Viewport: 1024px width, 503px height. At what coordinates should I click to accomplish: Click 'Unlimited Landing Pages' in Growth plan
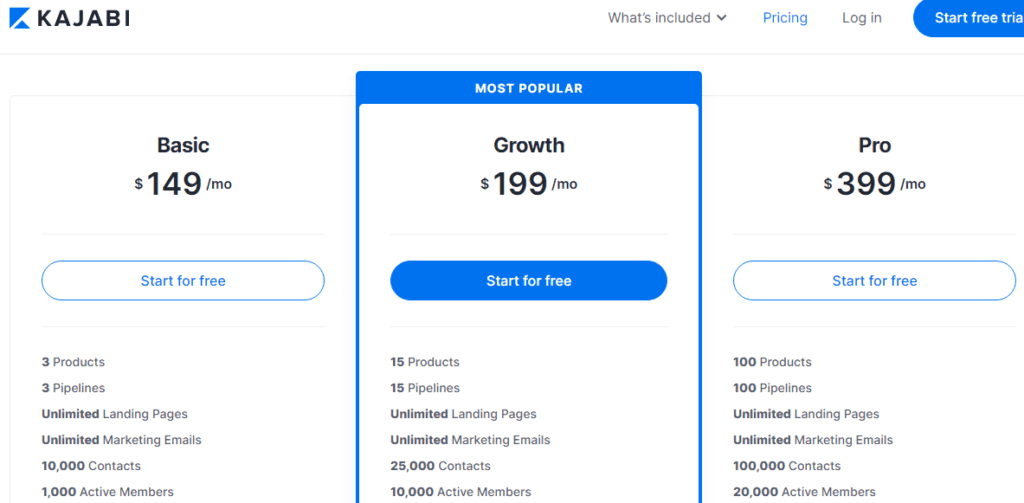coord(464,414)
